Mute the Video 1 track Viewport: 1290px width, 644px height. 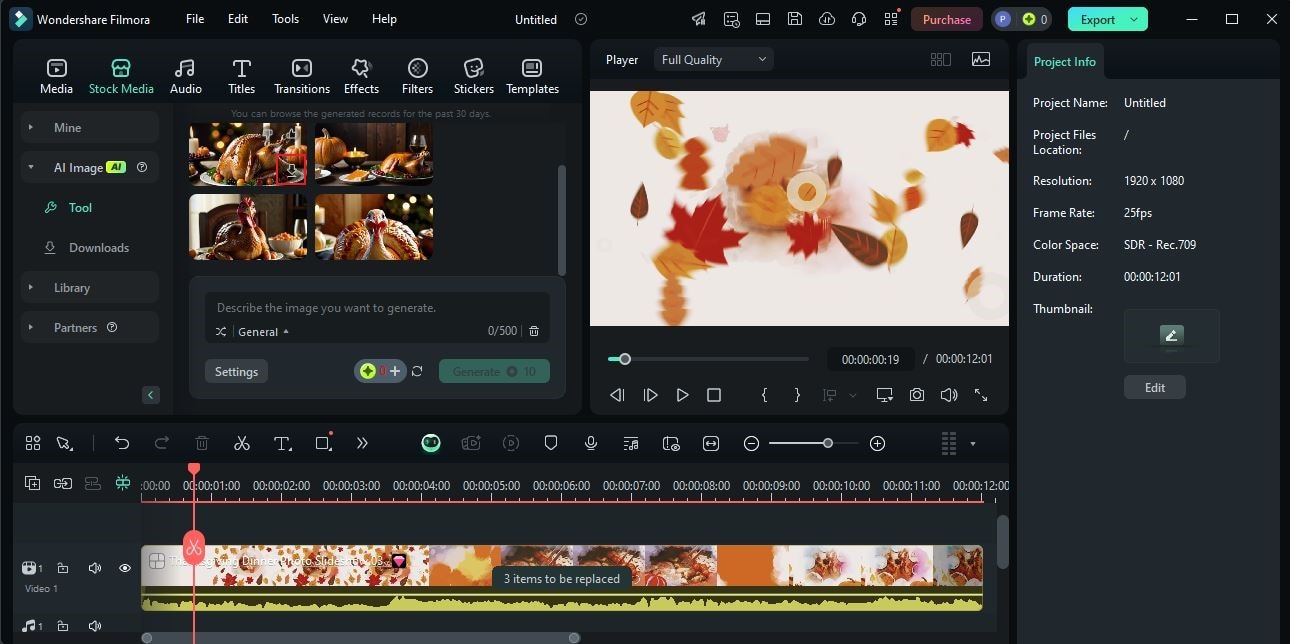click(x=95, y=568)
